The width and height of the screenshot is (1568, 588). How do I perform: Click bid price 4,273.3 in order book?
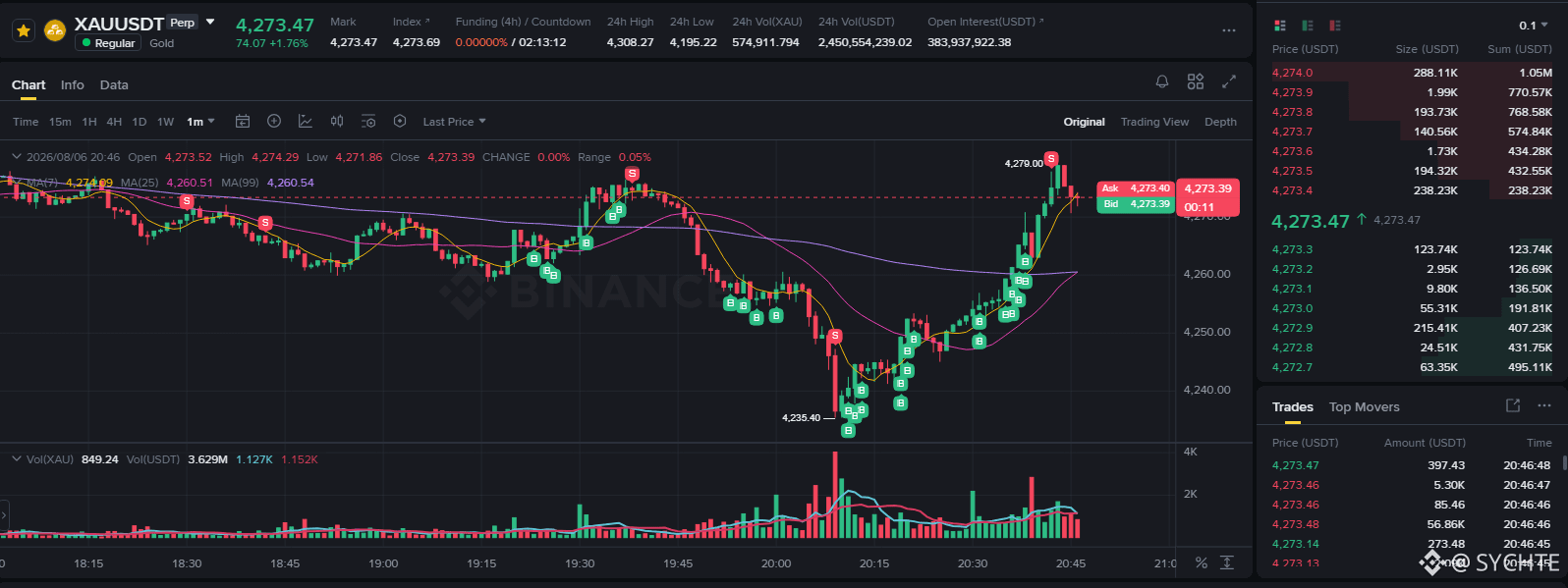coord(1292,249)
